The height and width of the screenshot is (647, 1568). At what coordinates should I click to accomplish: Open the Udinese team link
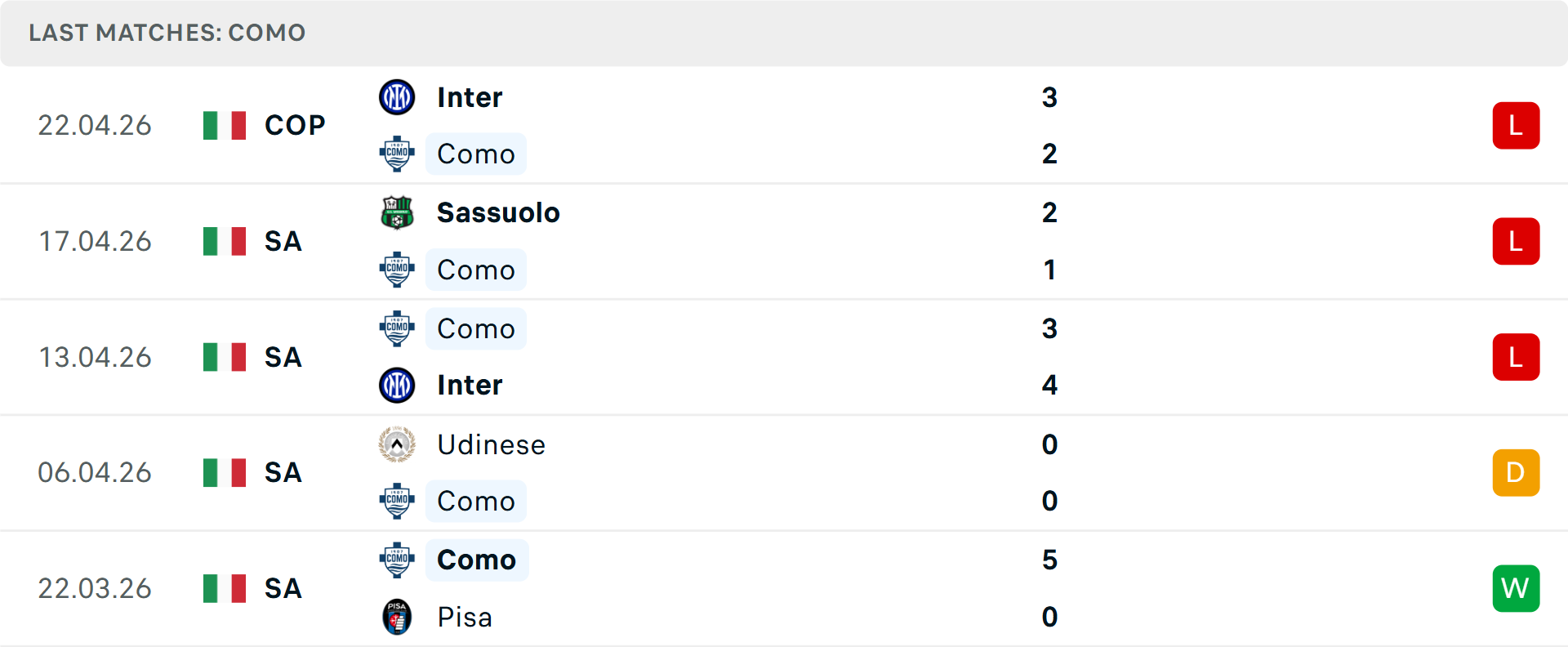(x=491, y=444)
